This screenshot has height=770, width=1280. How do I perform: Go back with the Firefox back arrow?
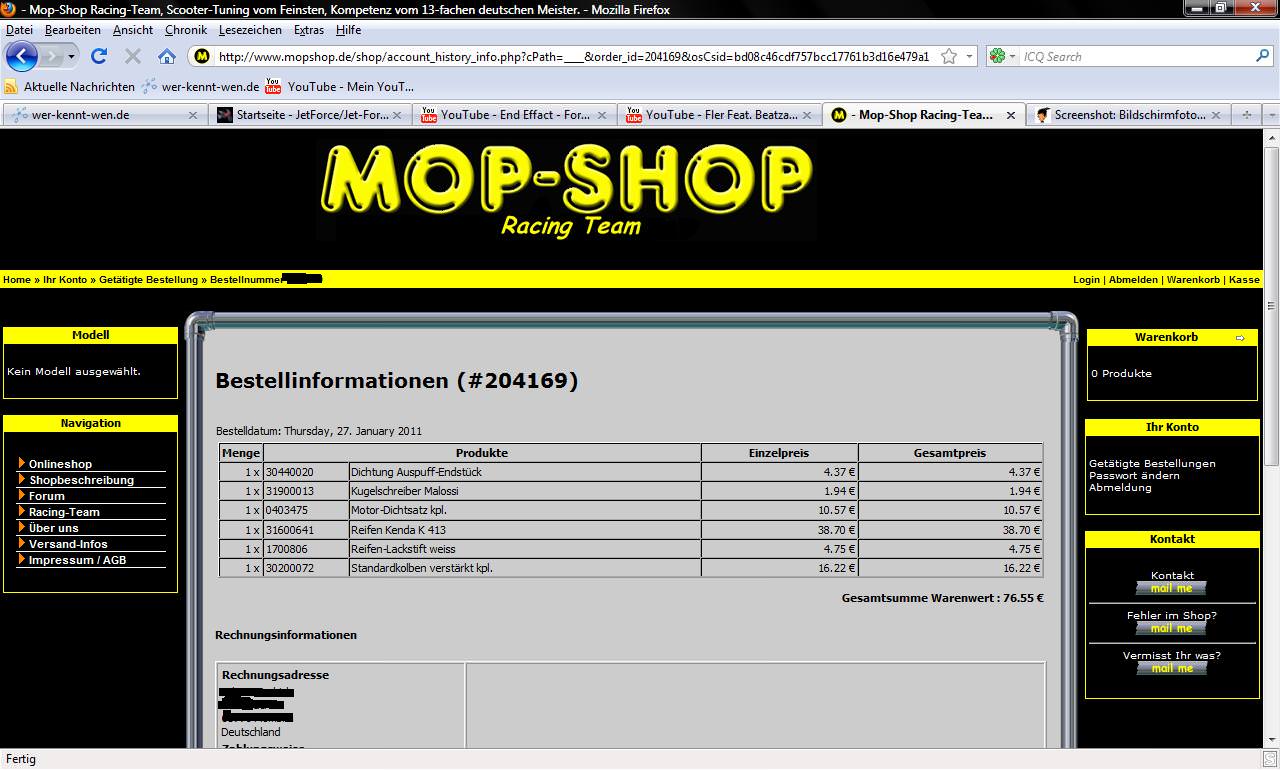click(x=22, y=56)
